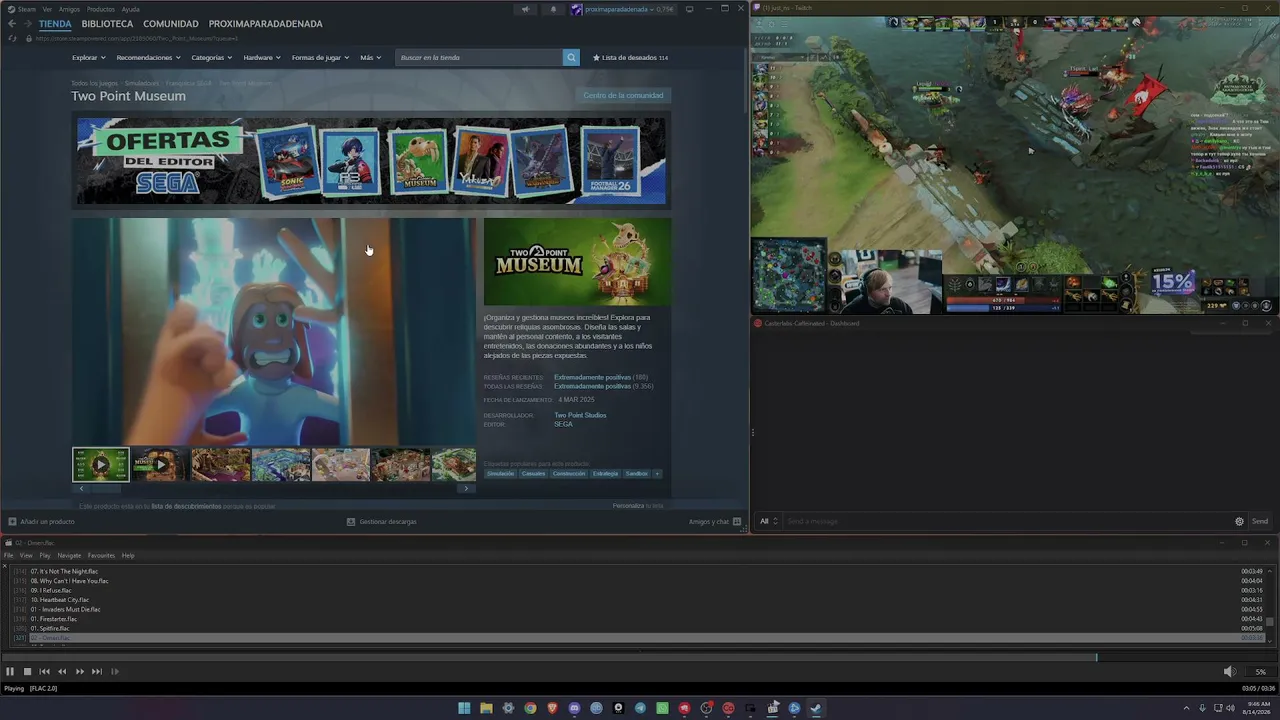
Task: Switch to the TIENDA tab
Action: (55, 24)
